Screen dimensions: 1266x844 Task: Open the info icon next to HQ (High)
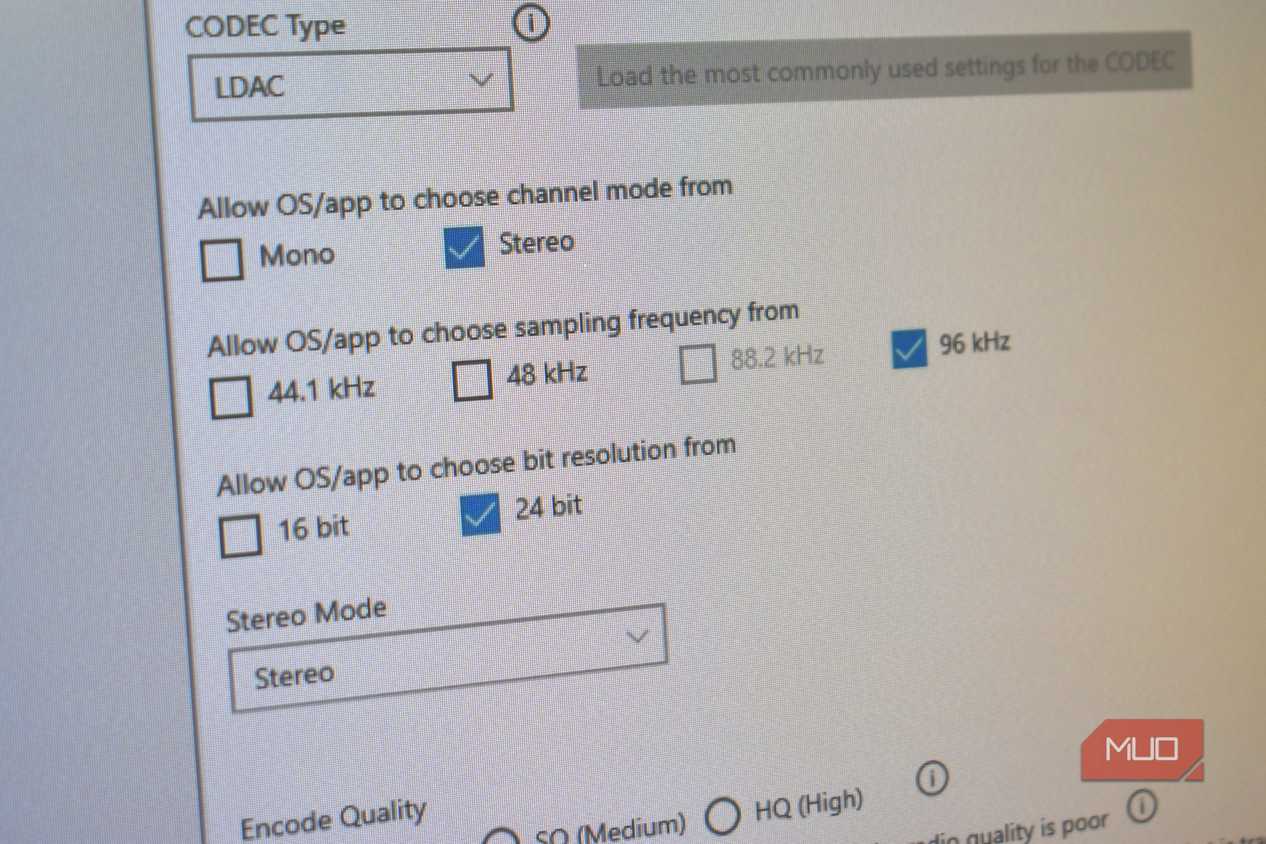[931, 778]
